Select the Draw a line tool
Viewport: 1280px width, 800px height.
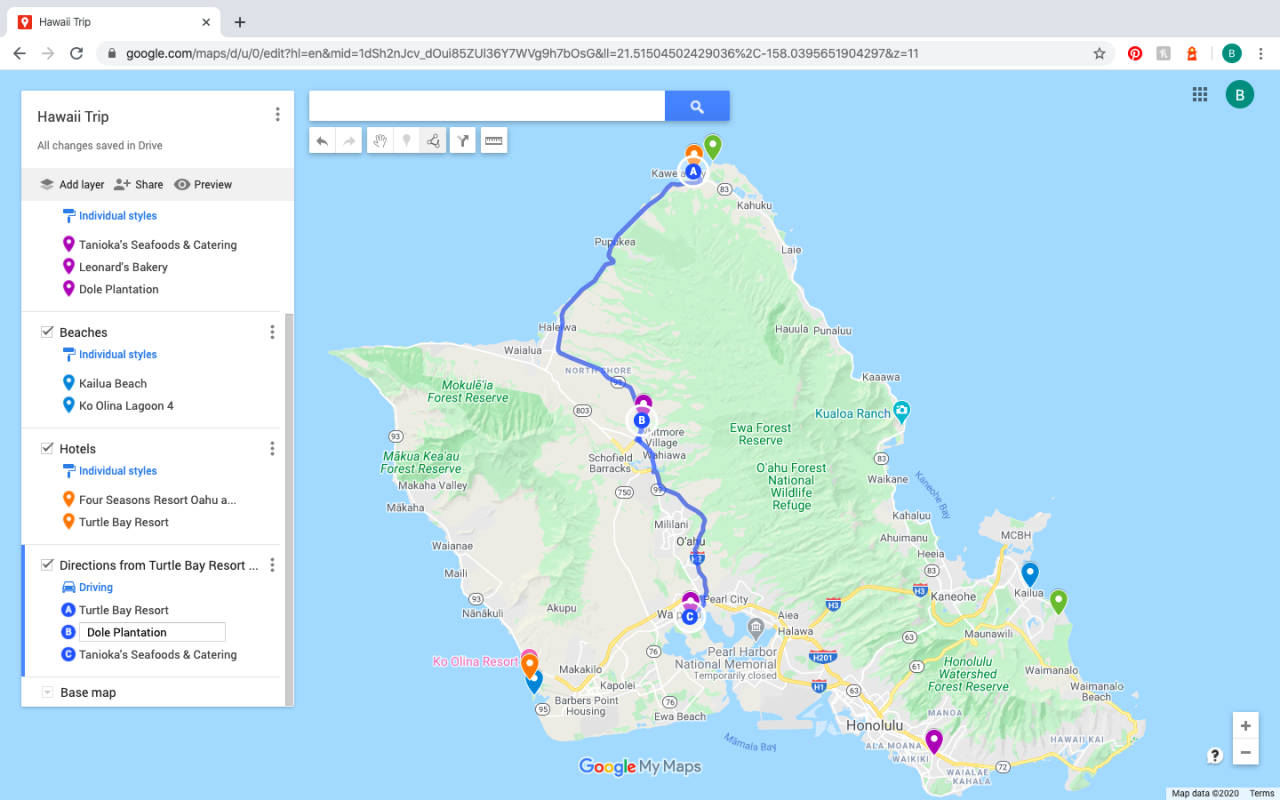coord(434,141)
